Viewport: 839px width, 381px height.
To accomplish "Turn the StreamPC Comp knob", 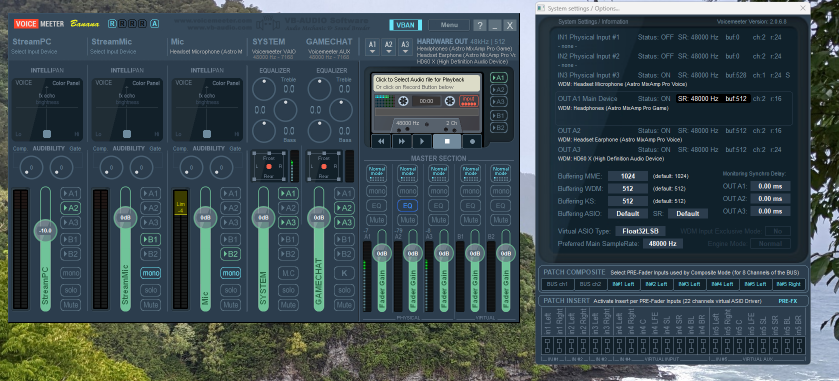I will coord(31,167).
